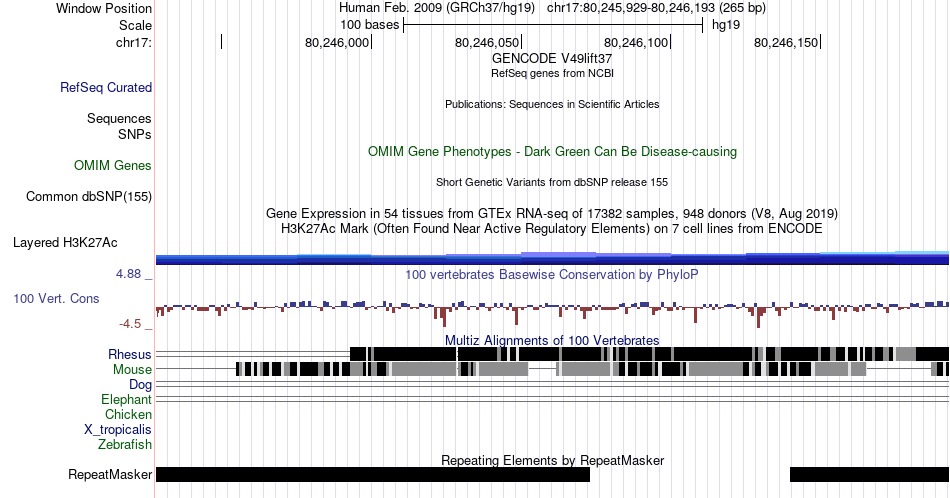Click the RepeatMasker track label
The image size is (950, 498).
click(x=110, y=474)
